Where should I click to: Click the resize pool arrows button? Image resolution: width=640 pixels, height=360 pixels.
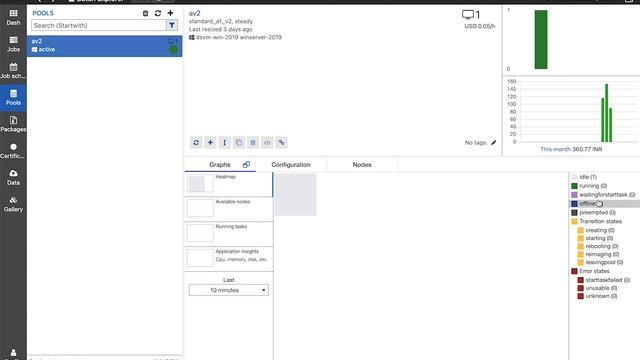tap(224, 142)
